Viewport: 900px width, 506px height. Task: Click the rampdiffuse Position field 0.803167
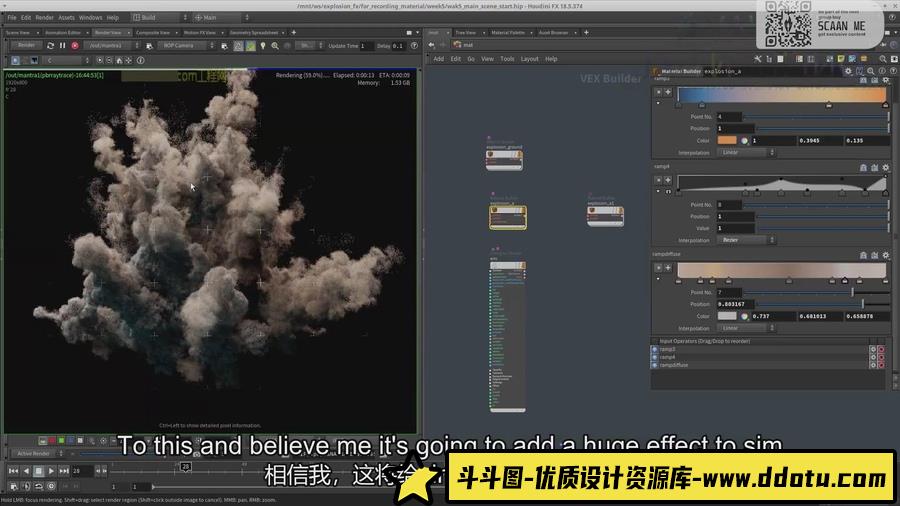pyautogui.click(x=735, y=304)
